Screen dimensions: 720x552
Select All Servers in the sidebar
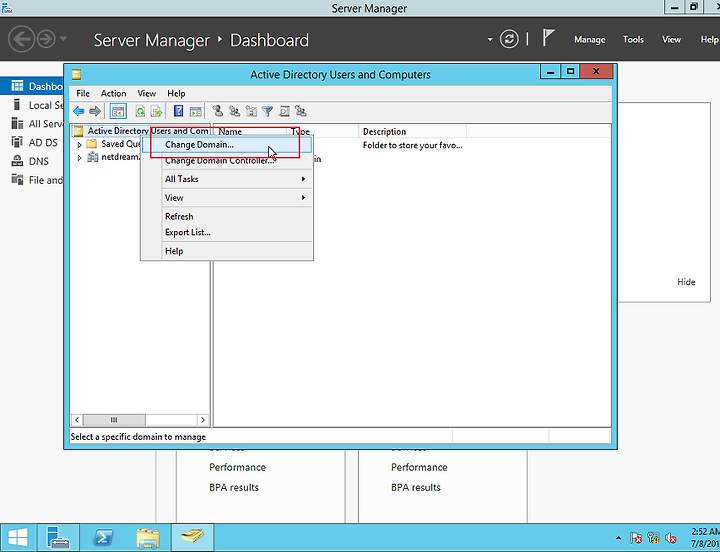click(32, 124)
